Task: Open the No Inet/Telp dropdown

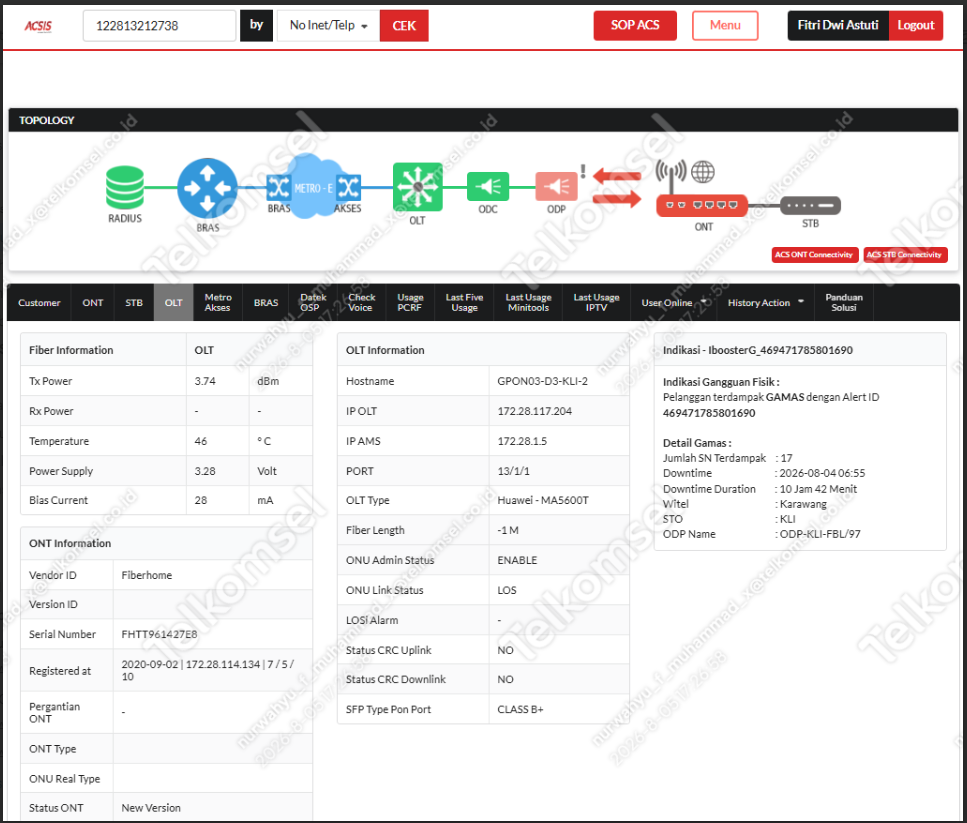Action: tap(328, 26)
